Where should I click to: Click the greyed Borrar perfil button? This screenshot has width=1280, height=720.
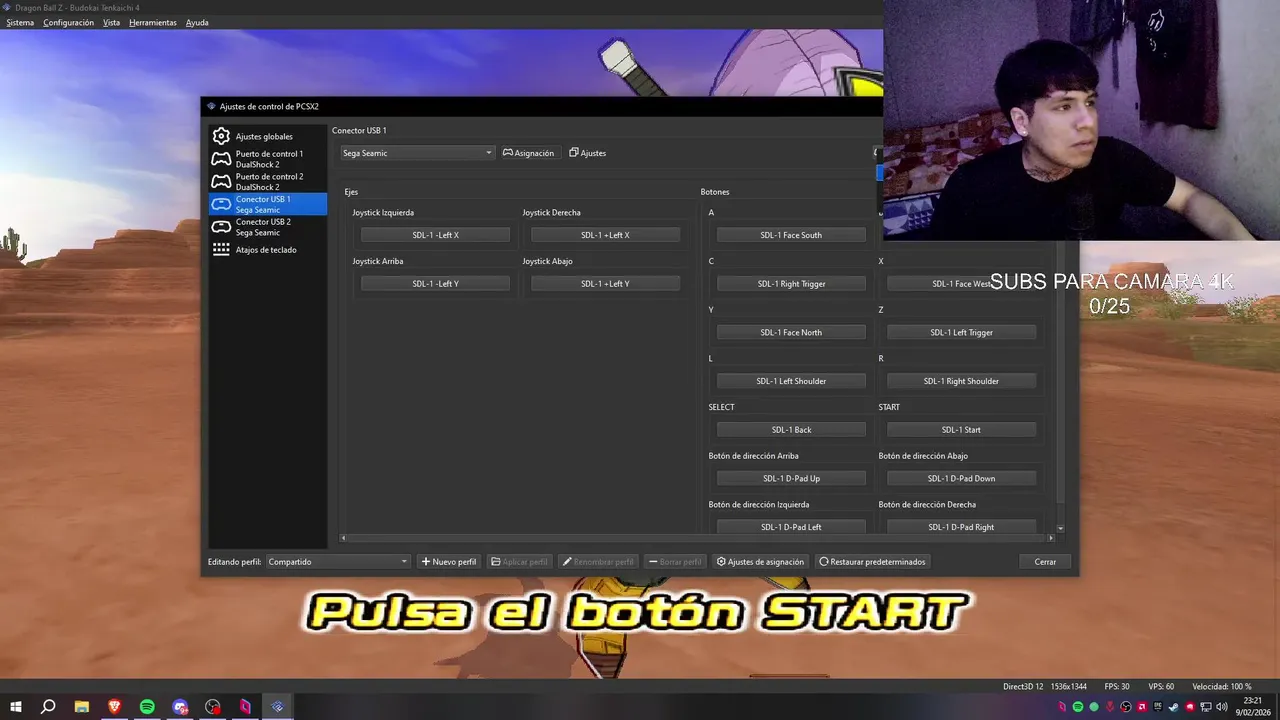[675, 562]
